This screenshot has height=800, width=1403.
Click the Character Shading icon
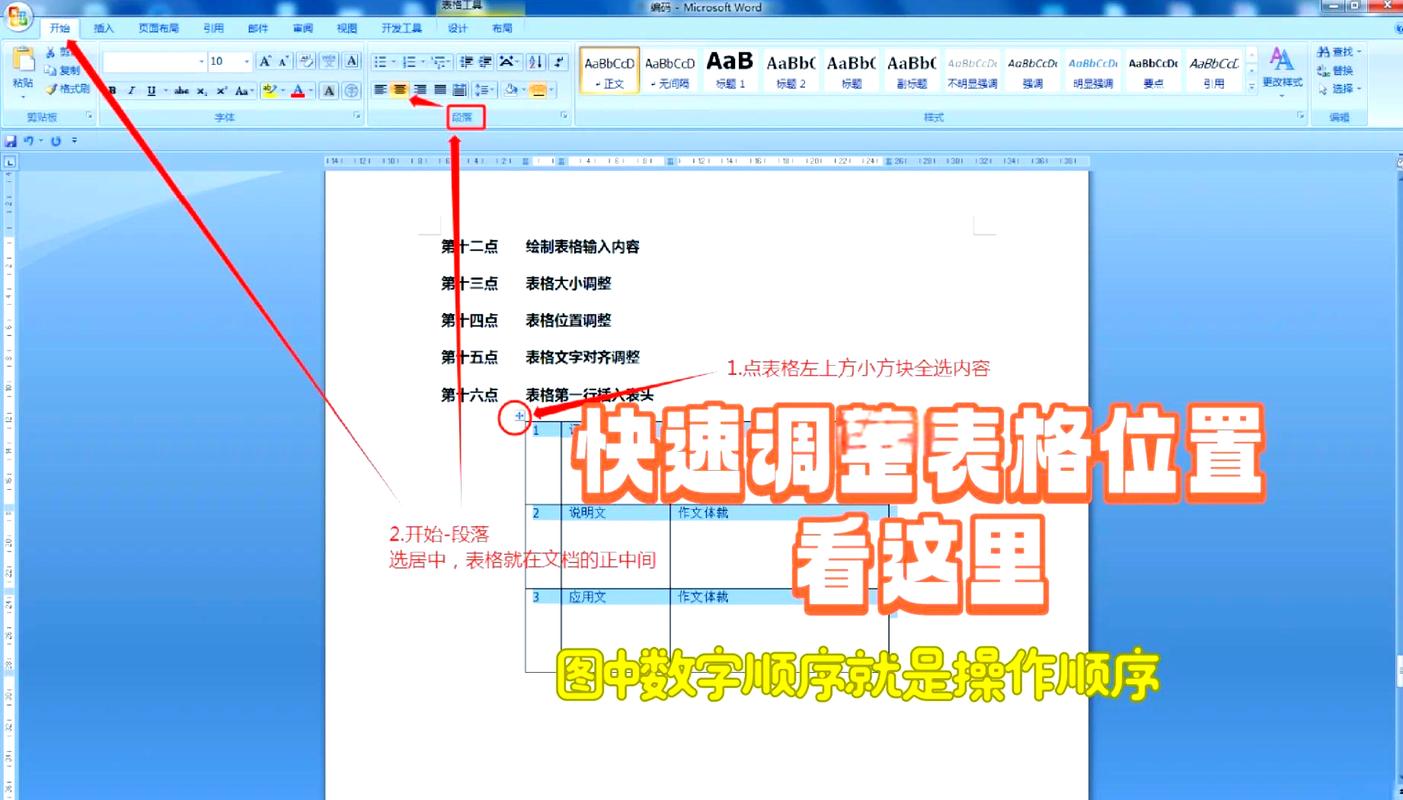(329, 91)
